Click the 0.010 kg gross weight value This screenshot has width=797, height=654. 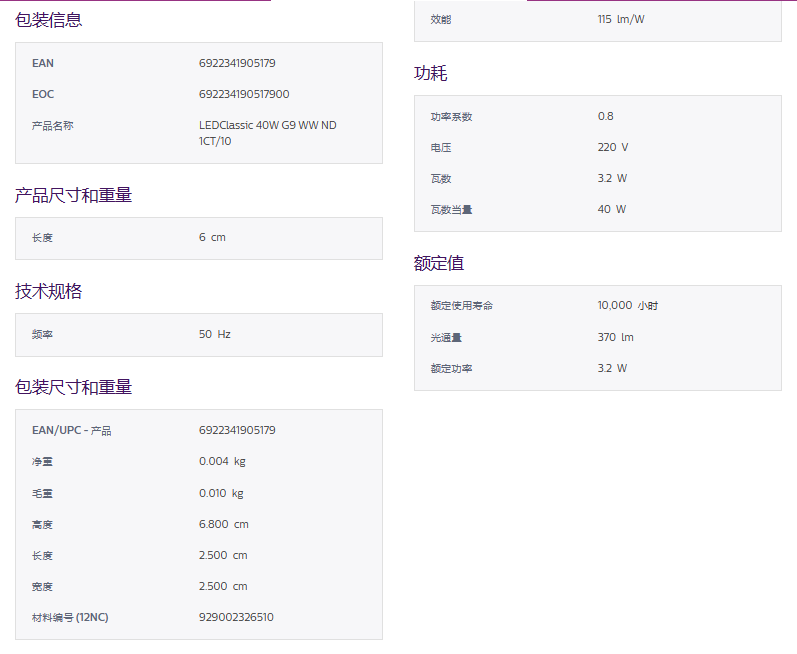click(x=221, y=493)
